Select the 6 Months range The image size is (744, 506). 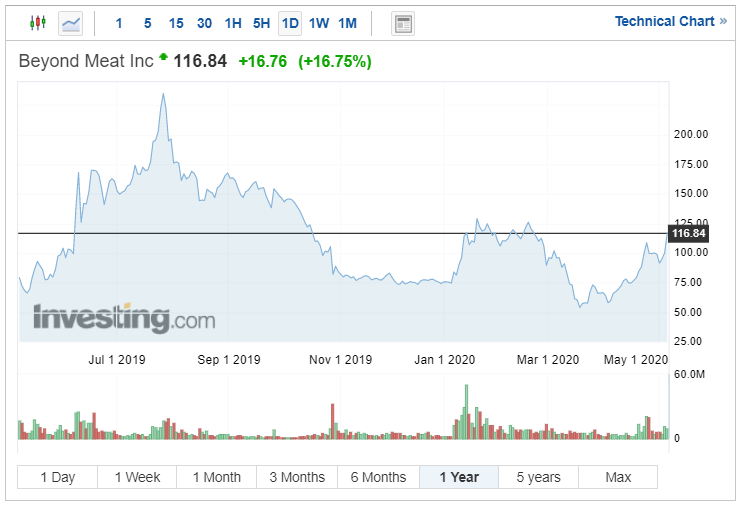(x=378, y=477)
